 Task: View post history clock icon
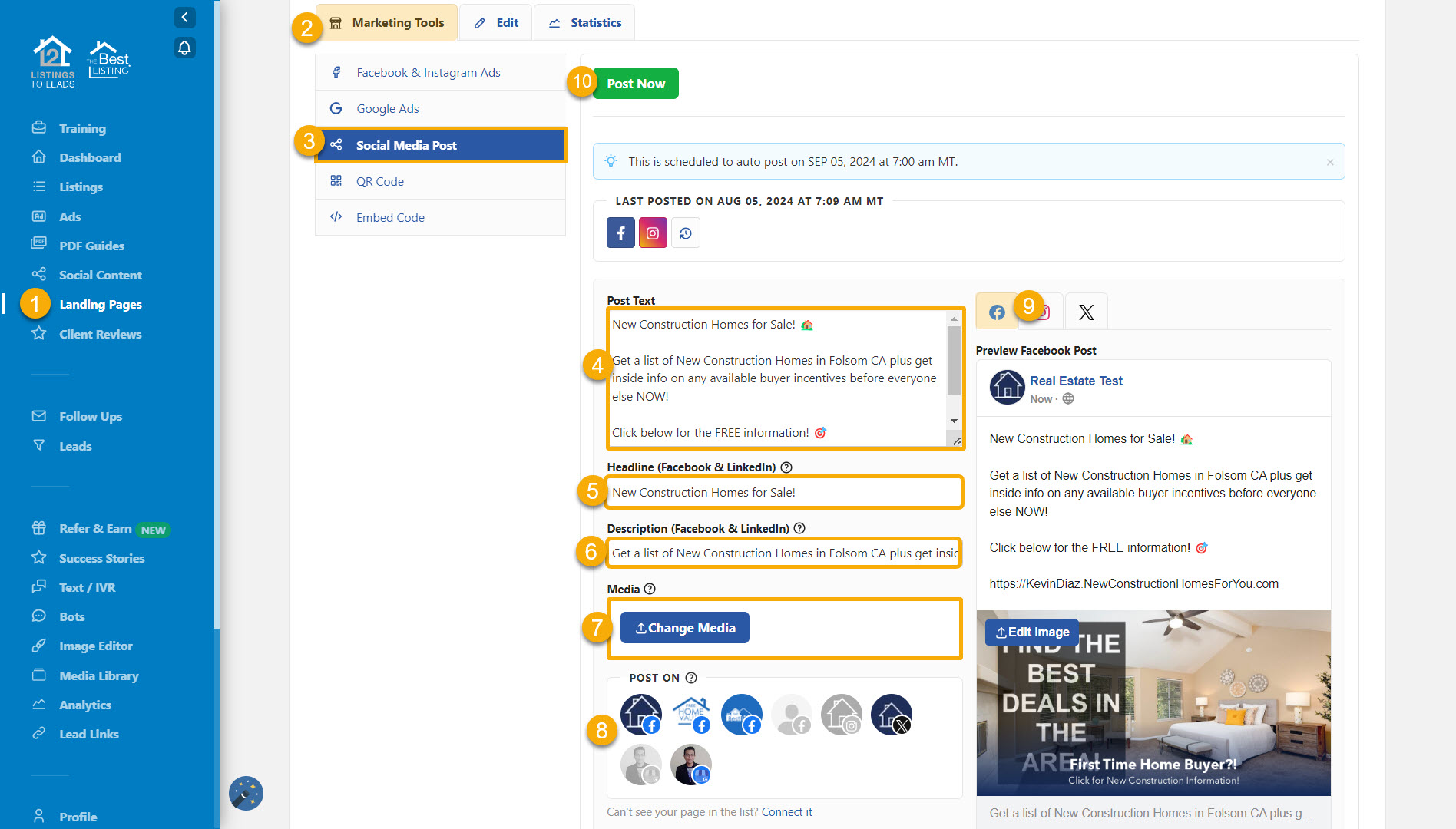pos(686,233)
